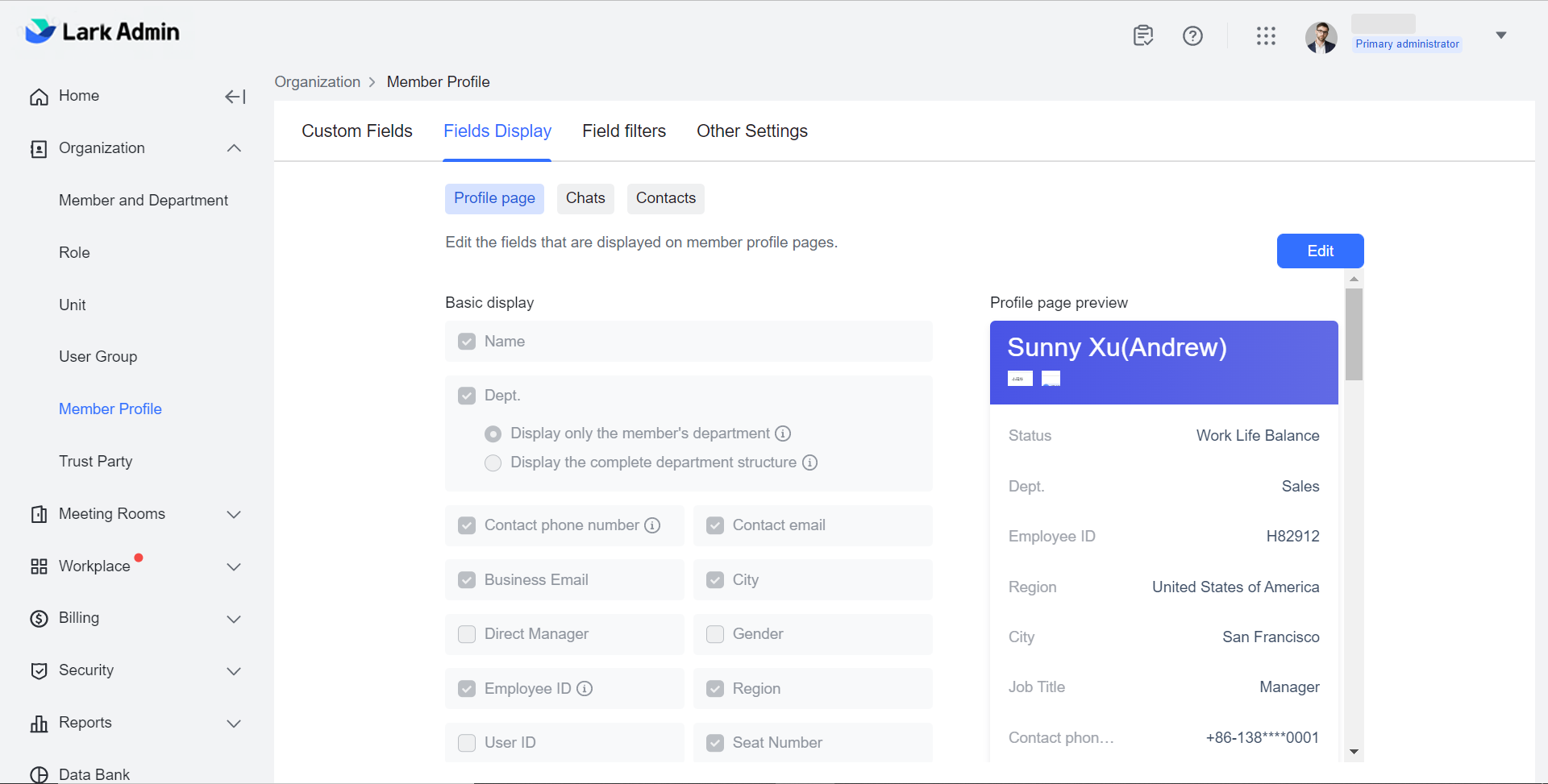Open Member and Department in sidebar

coord(144,201)
